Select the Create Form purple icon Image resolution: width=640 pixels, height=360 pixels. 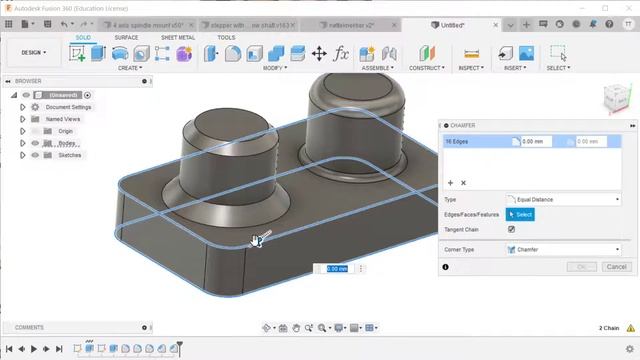184,53
